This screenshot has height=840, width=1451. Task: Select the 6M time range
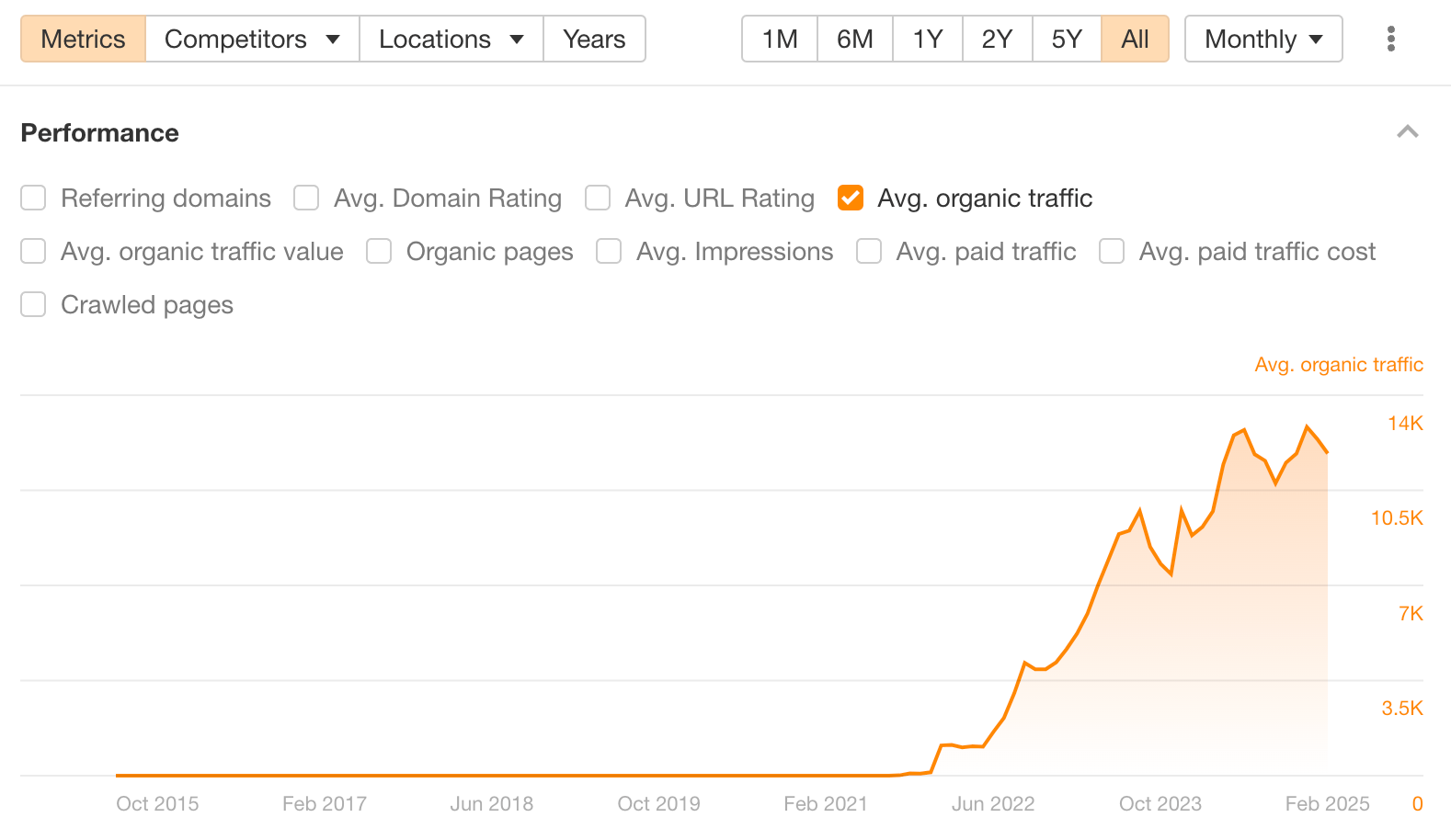pyautogui.click(x=854, y=39)
